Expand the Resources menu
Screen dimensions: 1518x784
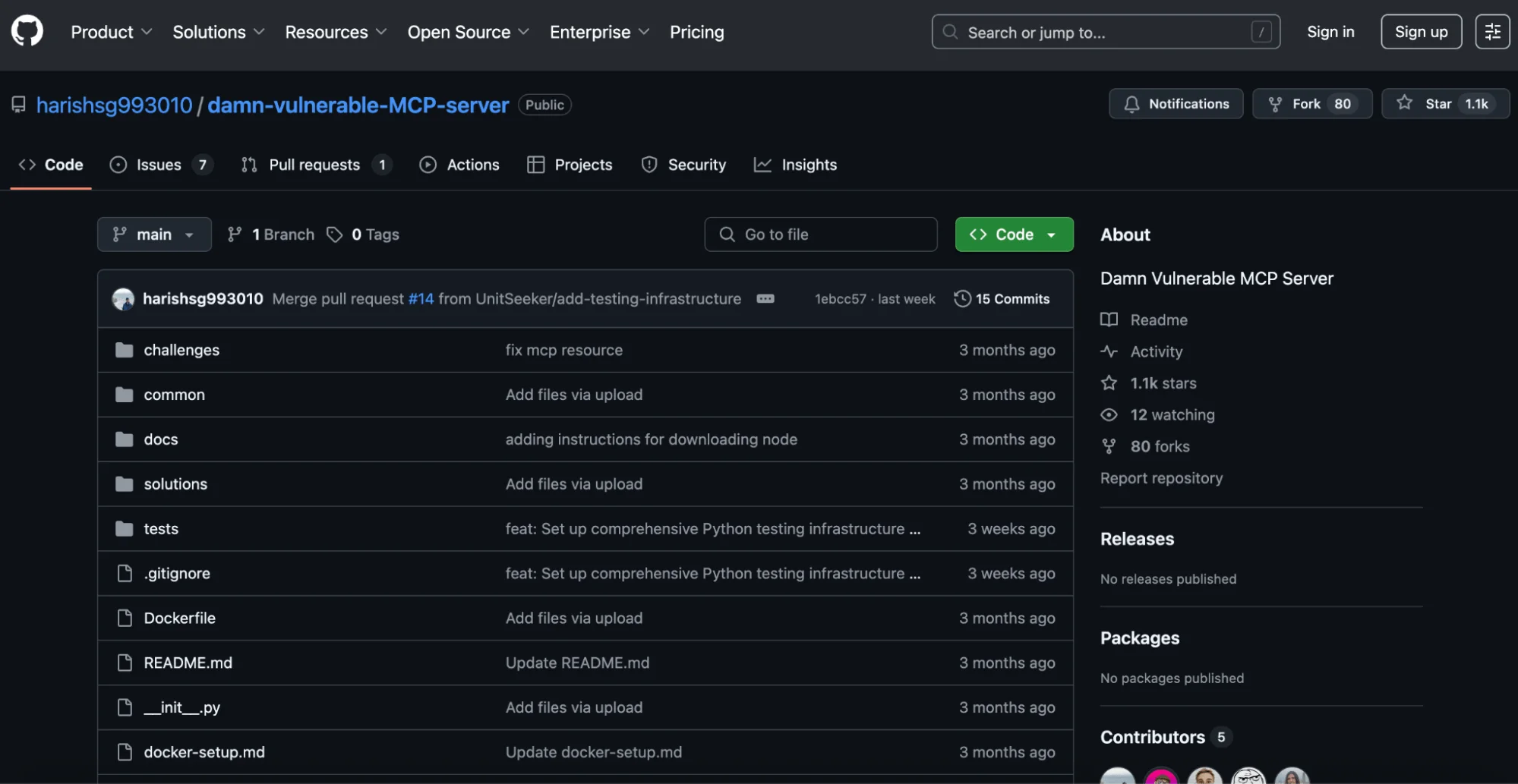click(x=336, y=32)
